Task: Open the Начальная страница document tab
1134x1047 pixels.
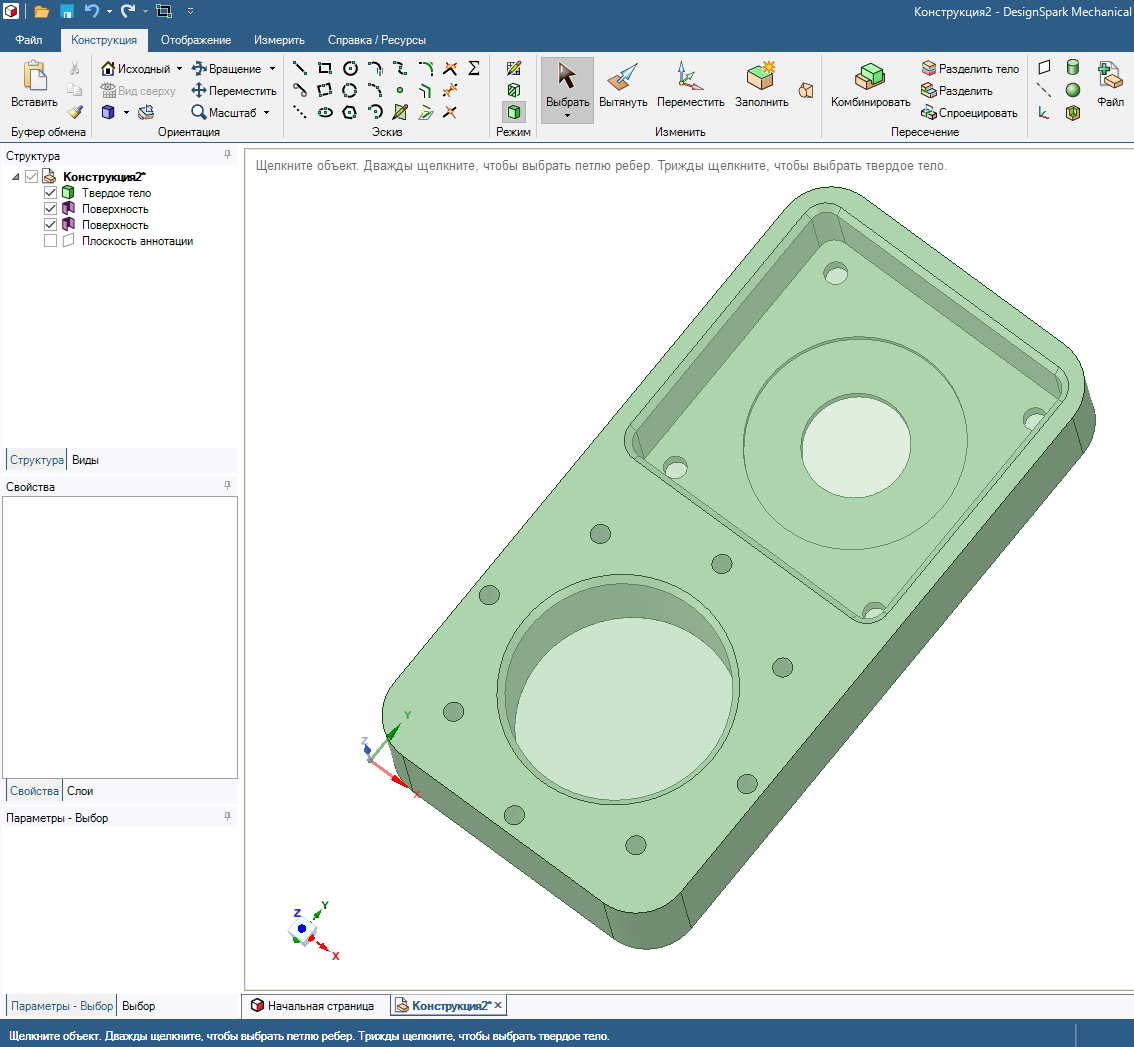Action: tap(312, 1006)
